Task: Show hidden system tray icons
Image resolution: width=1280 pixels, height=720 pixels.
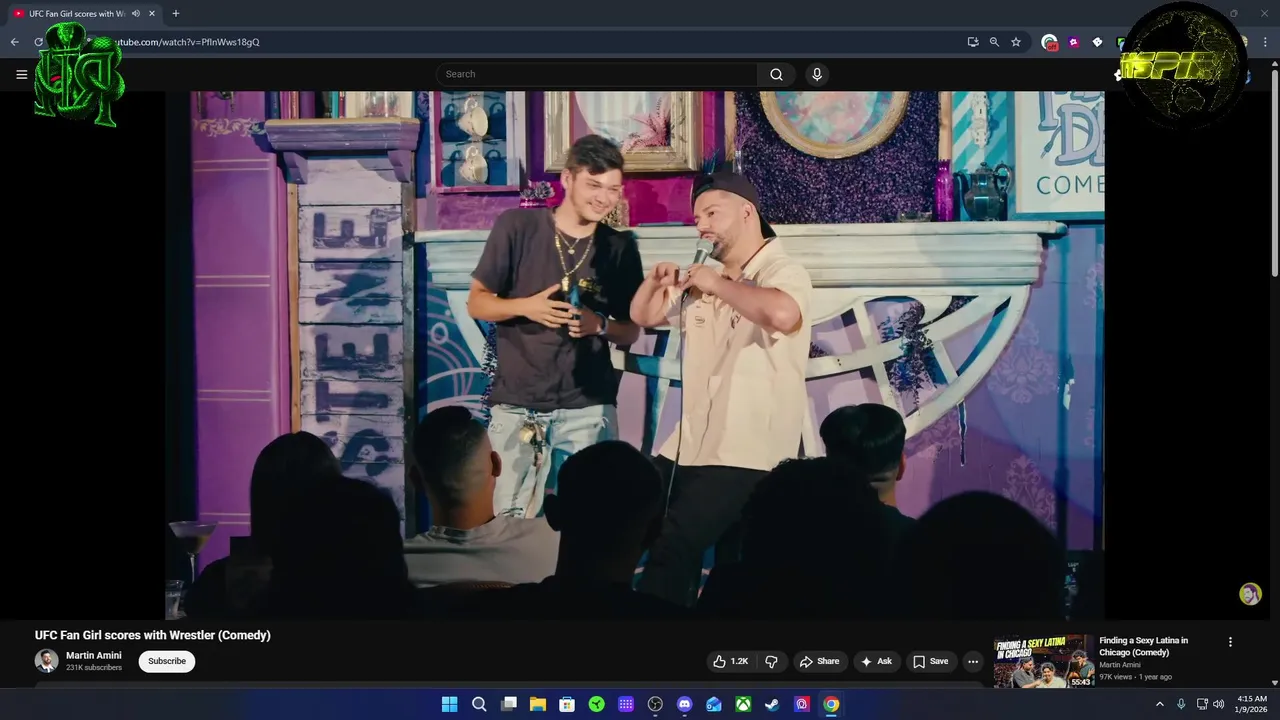Action: [1160, 704]
